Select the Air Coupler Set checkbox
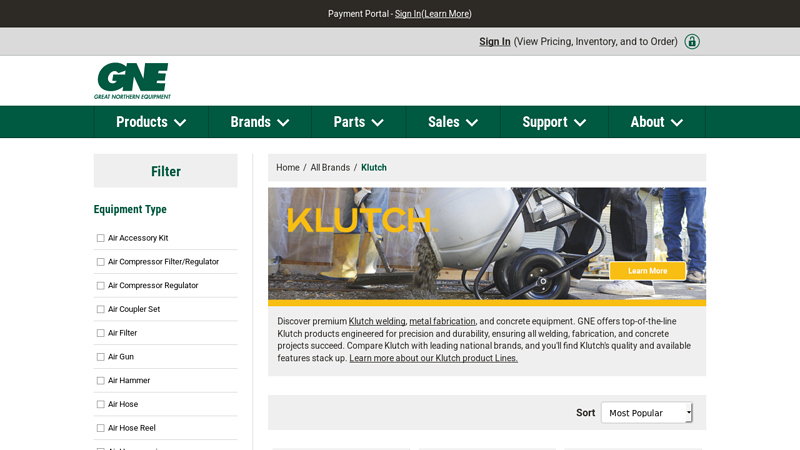Image resolution: width=800 pixels, height=450 pixels. tap(101, 309)
